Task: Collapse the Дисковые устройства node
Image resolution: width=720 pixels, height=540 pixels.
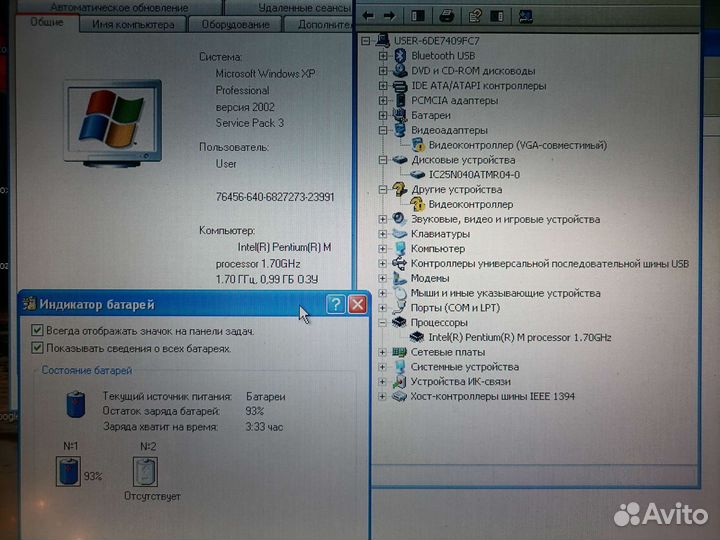Action: point(382,160)
